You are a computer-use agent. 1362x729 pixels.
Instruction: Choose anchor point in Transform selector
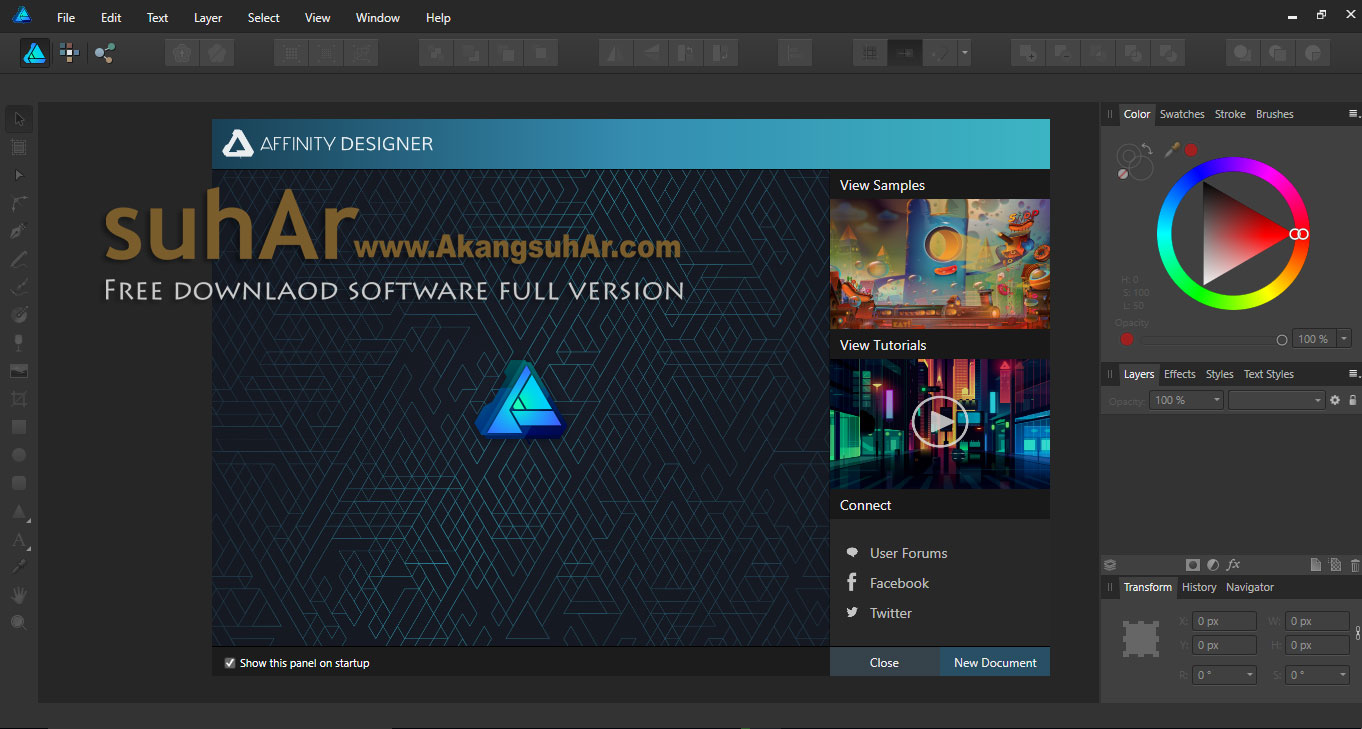tap(1140, 638)
